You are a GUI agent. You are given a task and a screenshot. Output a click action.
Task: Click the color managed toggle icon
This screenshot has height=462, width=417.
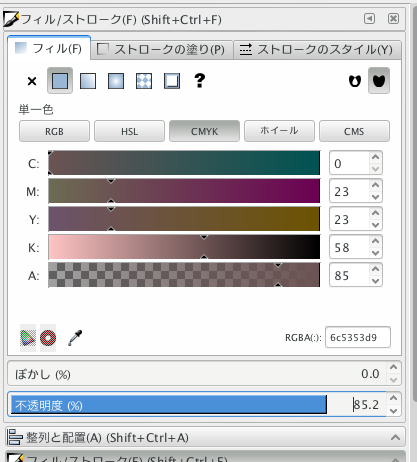(x=28, y=338)
